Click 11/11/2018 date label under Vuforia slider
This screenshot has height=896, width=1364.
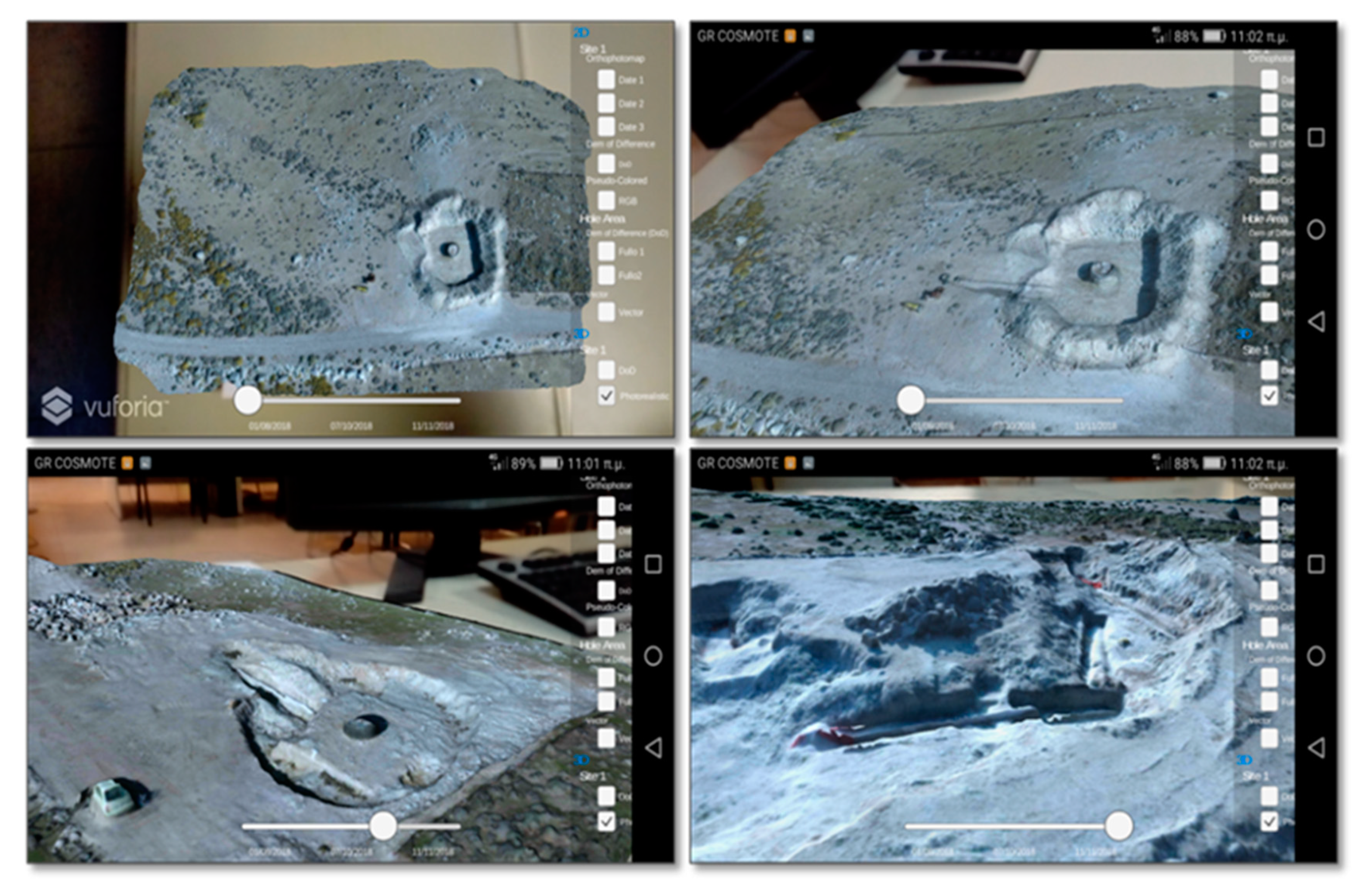tap(433, 426)
